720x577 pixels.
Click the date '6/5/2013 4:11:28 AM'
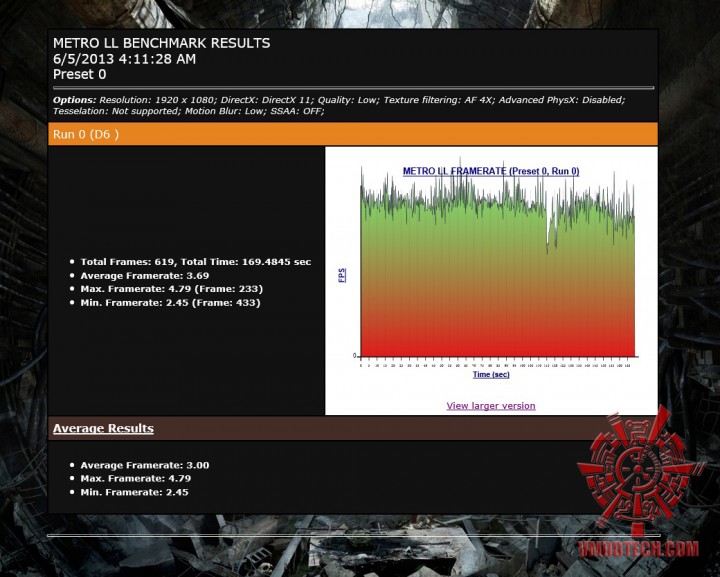124,59
